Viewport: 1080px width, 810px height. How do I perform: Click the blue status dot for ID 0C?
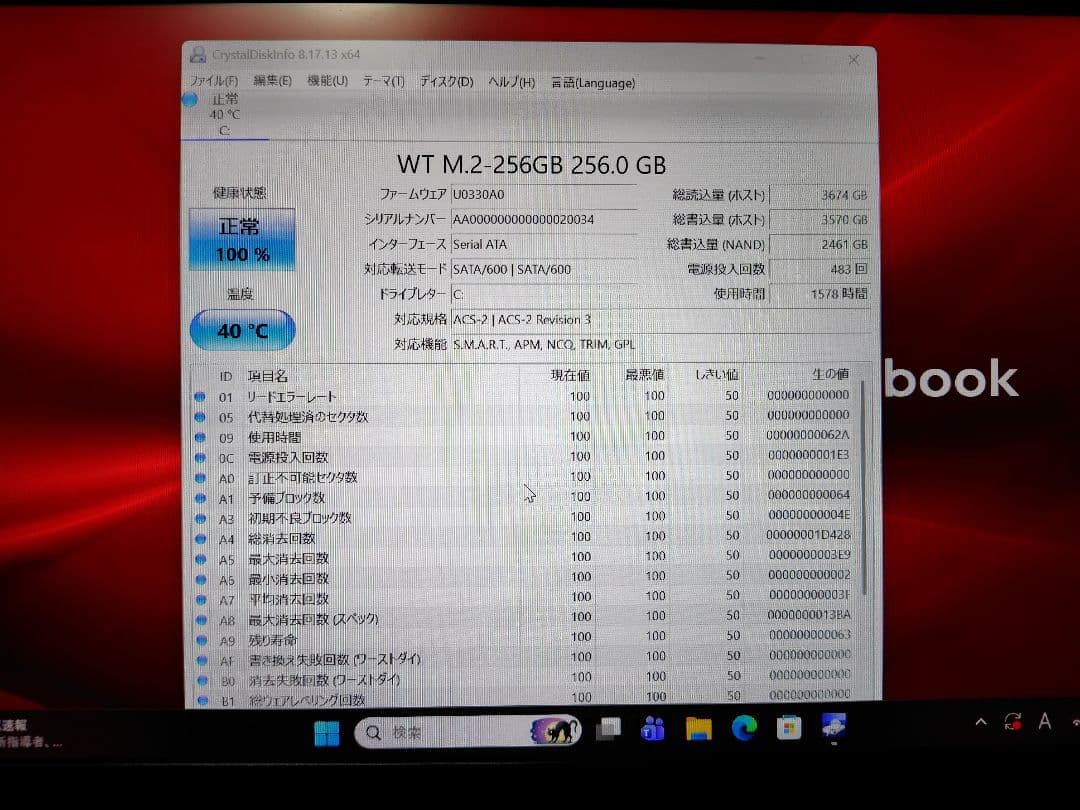[200, 457]
